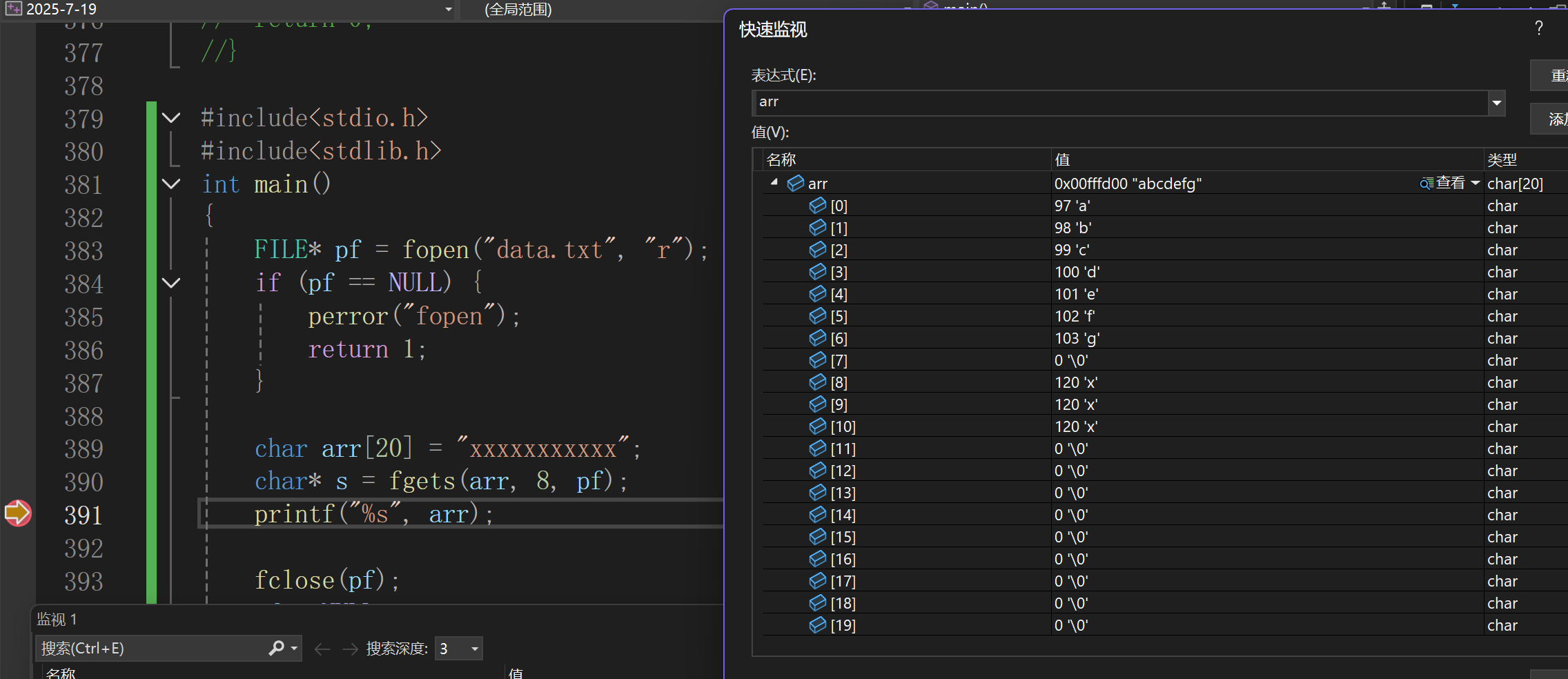The width and height of the screenshot is (1568, 679).
Task: Collapse the if block fold at line 384
Action: [x=171, y=282]
